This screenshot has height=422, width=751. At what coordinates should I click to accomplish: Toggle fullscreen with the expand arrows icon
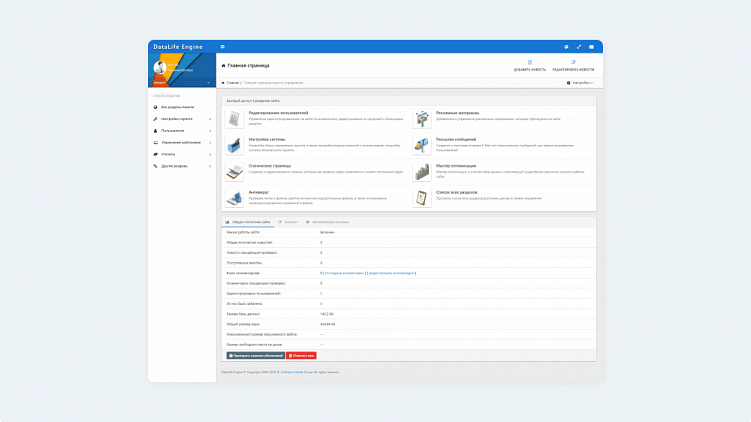(x=579, y=47)
